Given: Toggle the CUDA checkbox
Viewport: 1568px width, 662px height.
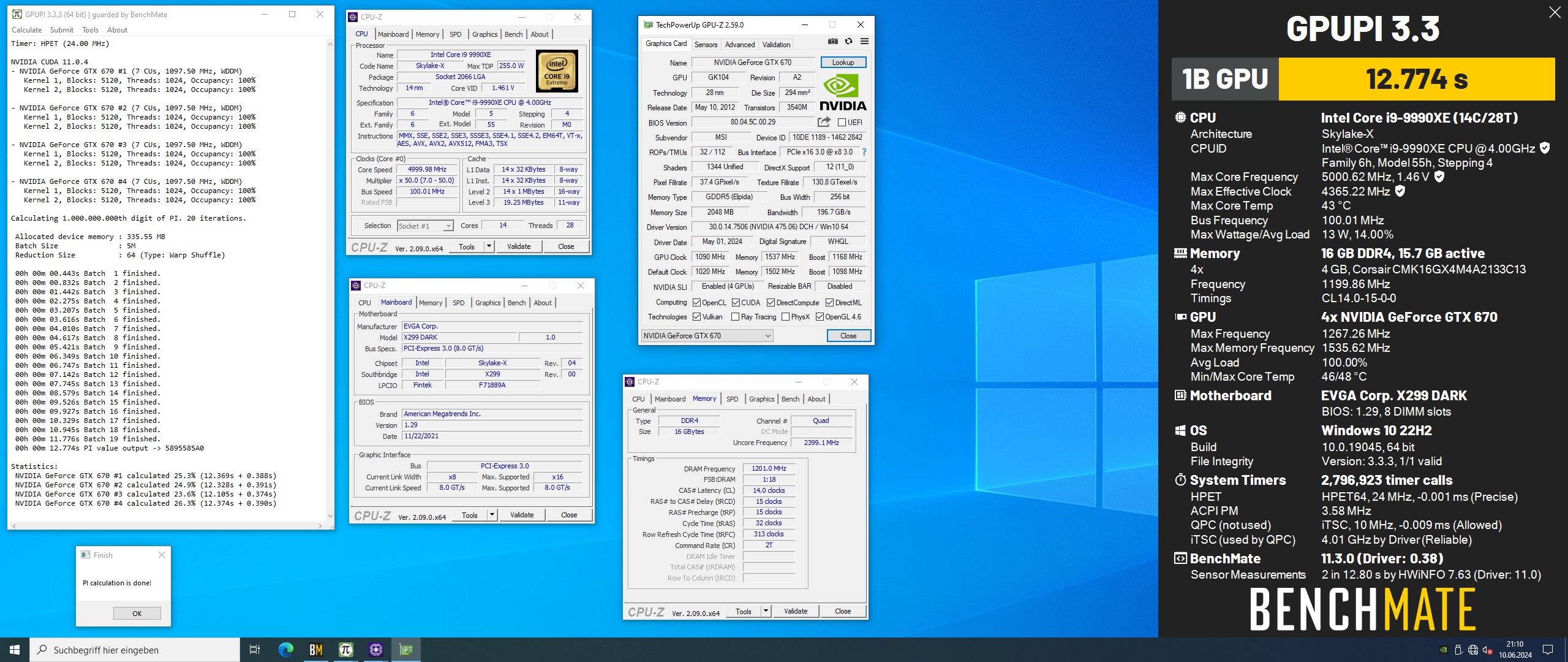Looking at the screenshot, I should coord(736,303).
